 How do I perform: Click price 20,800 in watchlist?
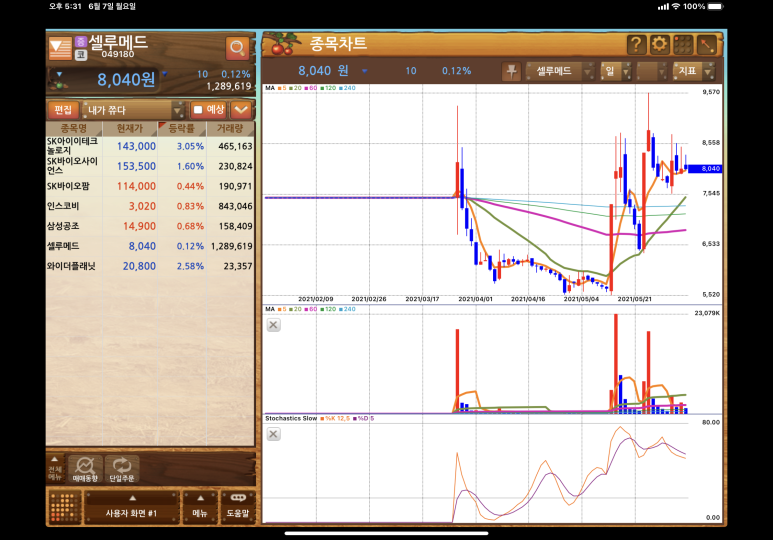(139, 266)
